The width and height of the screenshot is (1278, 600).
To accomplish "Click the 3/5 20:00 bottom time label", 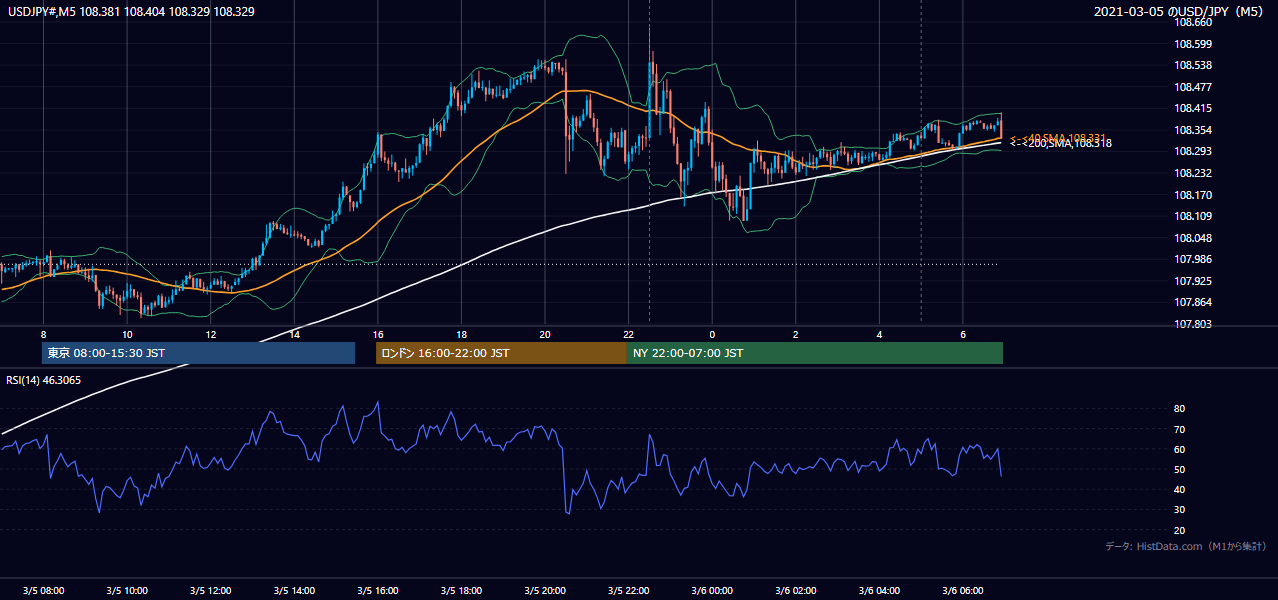I will click(x=544, y=591).
